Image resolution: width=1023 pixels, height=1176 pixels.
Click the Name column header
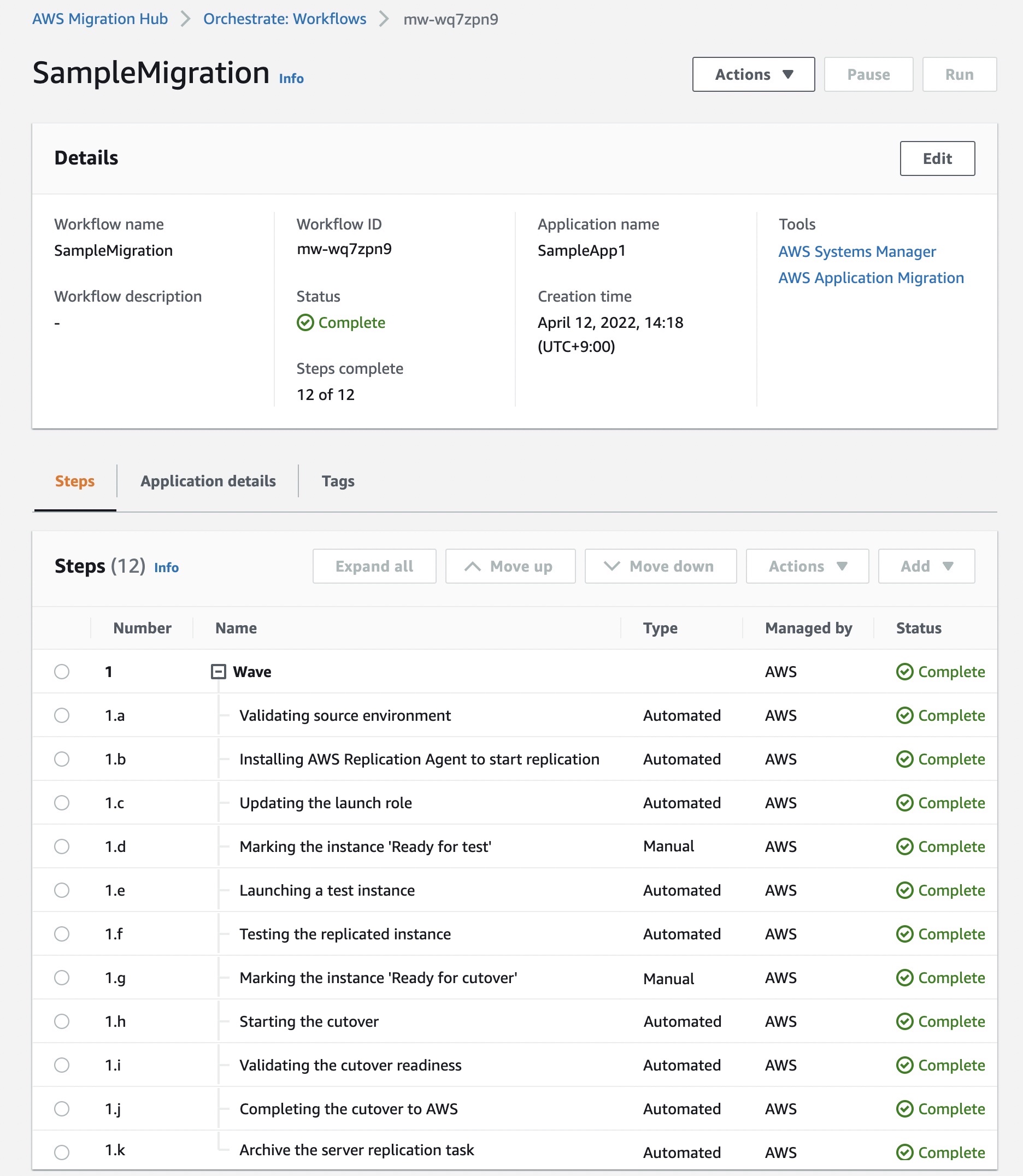point(236,628)
